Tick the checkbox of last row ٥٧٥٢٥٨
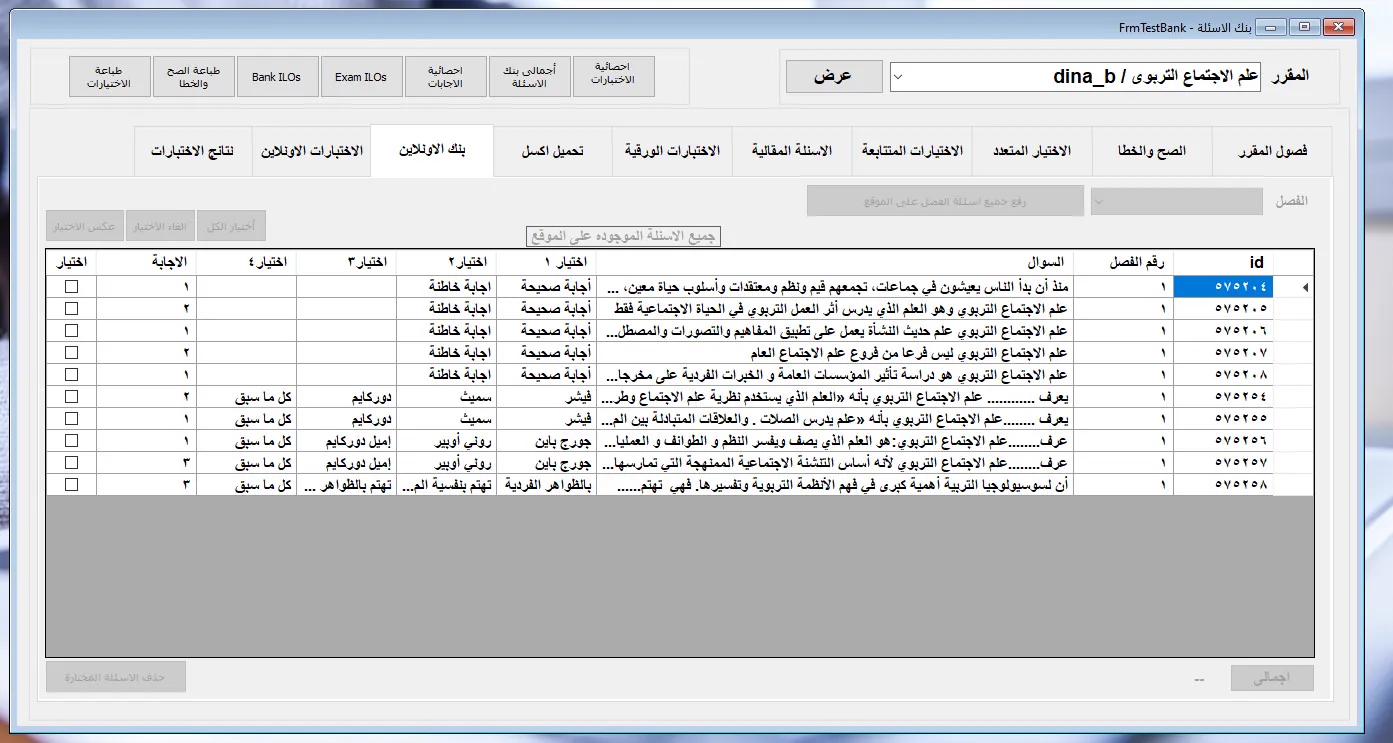1393x743 pixels. pyautogui.click(x=71, y=485)
